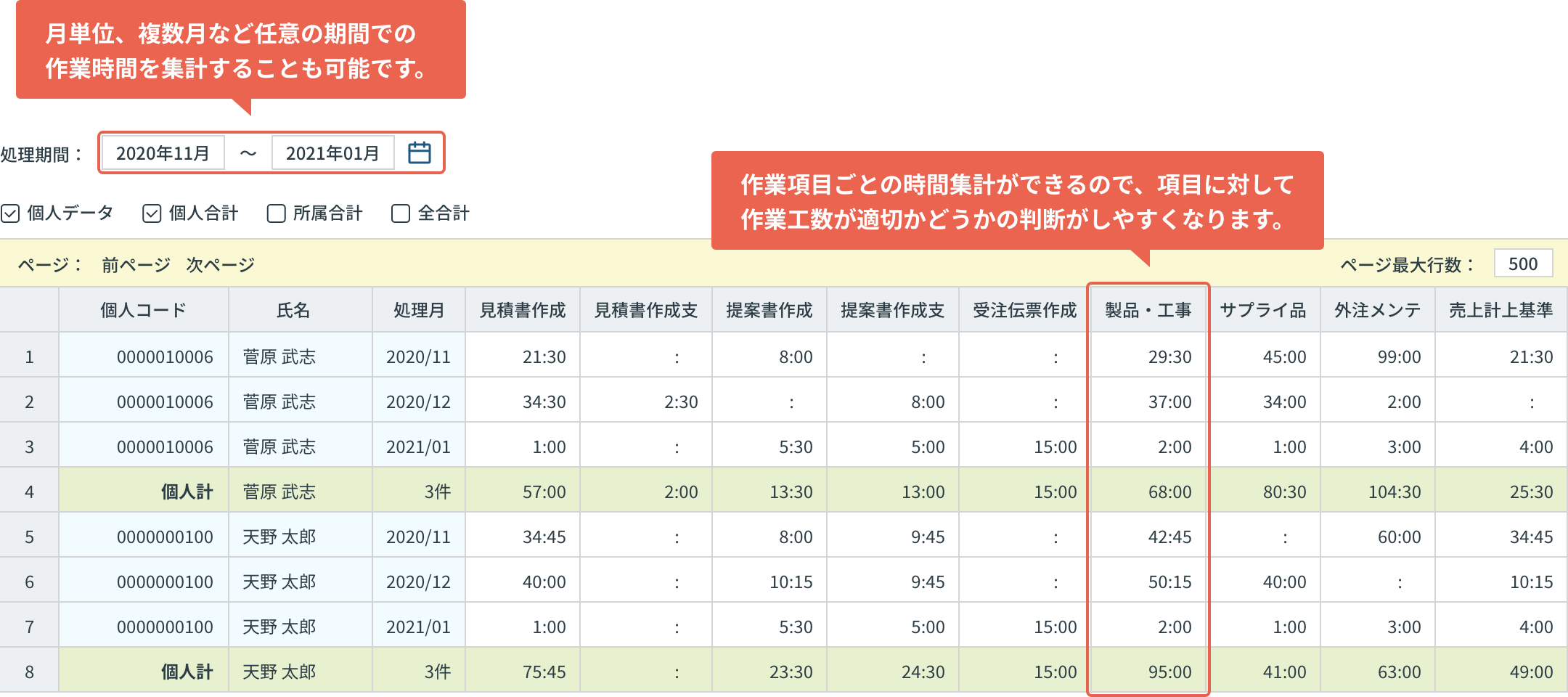The height and width of the screenshot is (697, 1568).
Task: Click 見積書作成 value 21:30 in row 1
Action: coord(544,356)
